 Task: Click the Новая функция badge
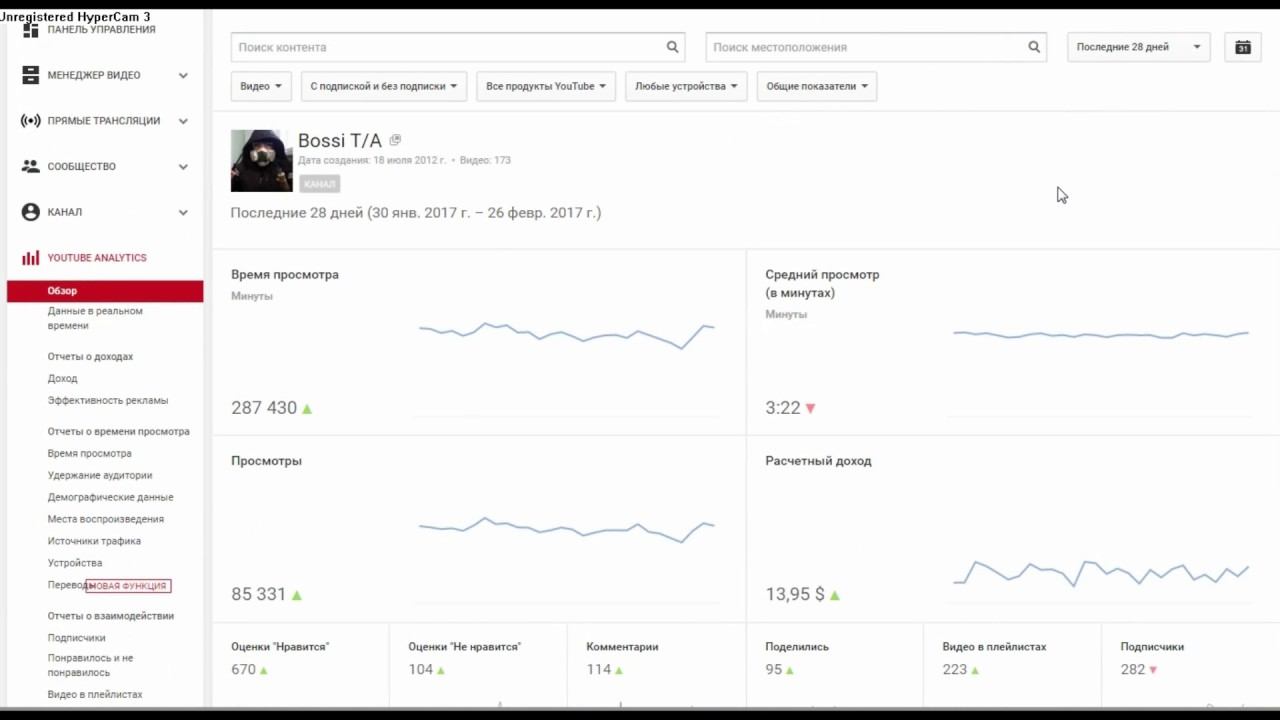(128, 586)
